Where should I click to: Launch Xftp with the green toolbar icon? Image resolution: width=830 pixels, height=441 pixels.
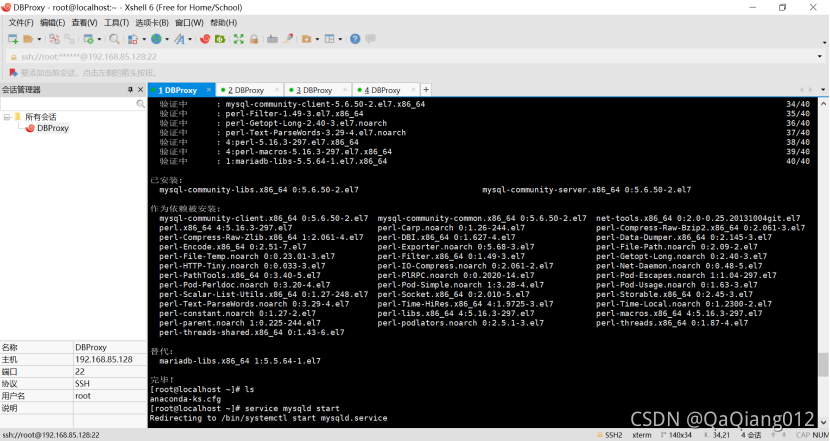pos(220,39)
